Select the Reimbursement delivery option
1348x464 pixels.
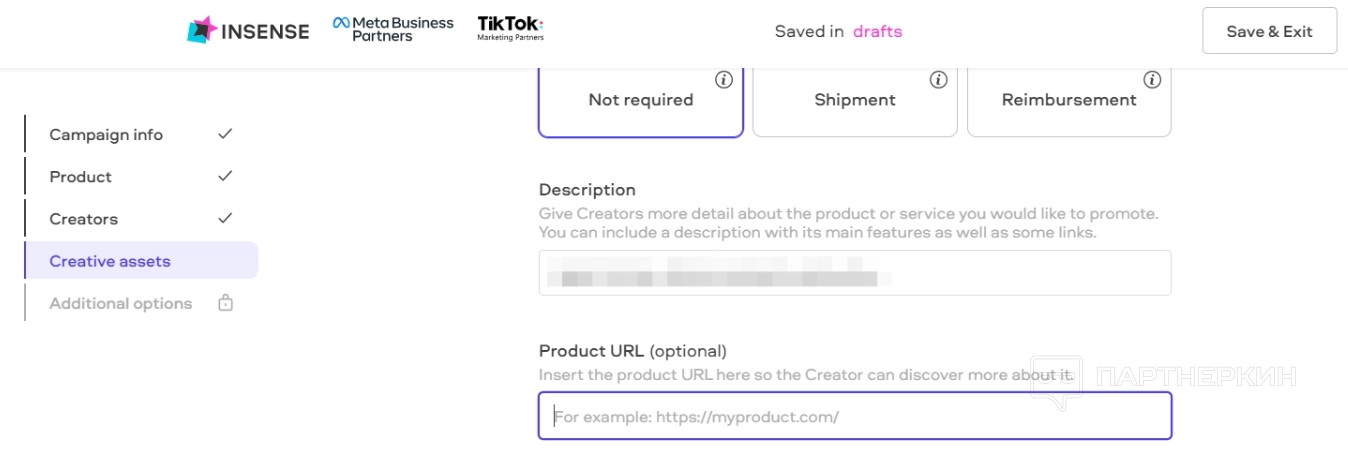1068,100
